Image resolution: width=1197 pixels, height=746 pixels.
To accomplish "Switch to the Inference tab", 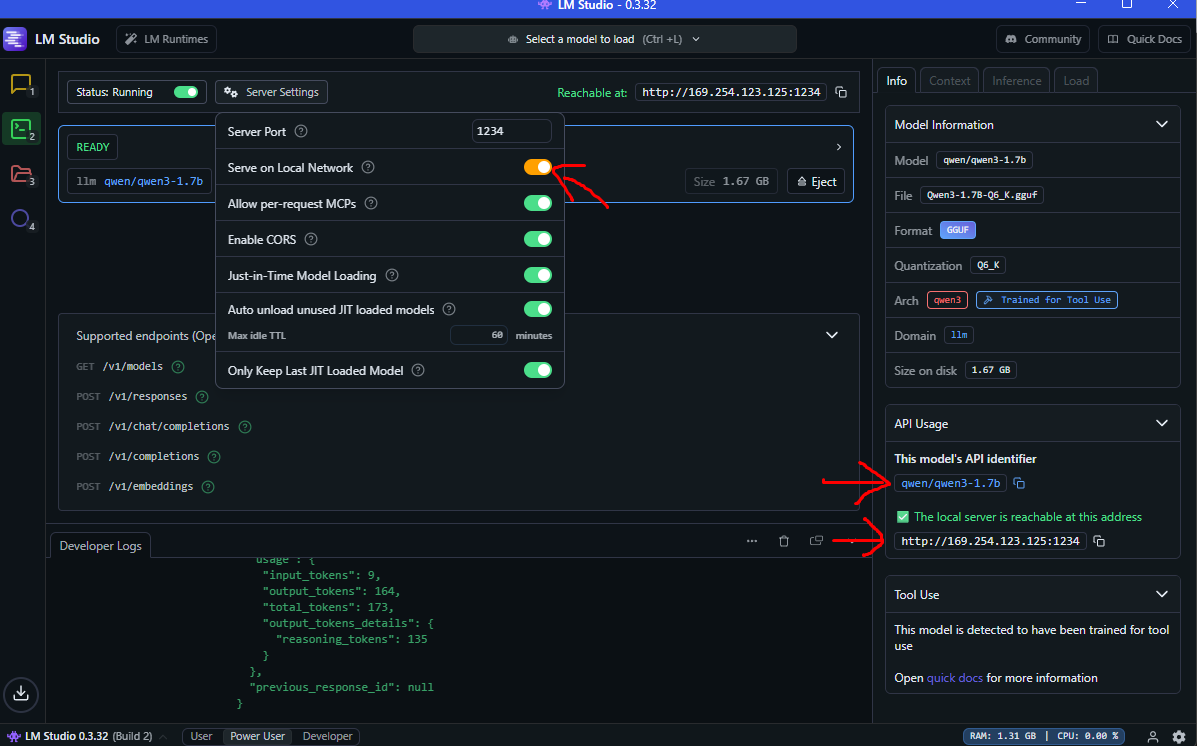I will point(1016,80).
